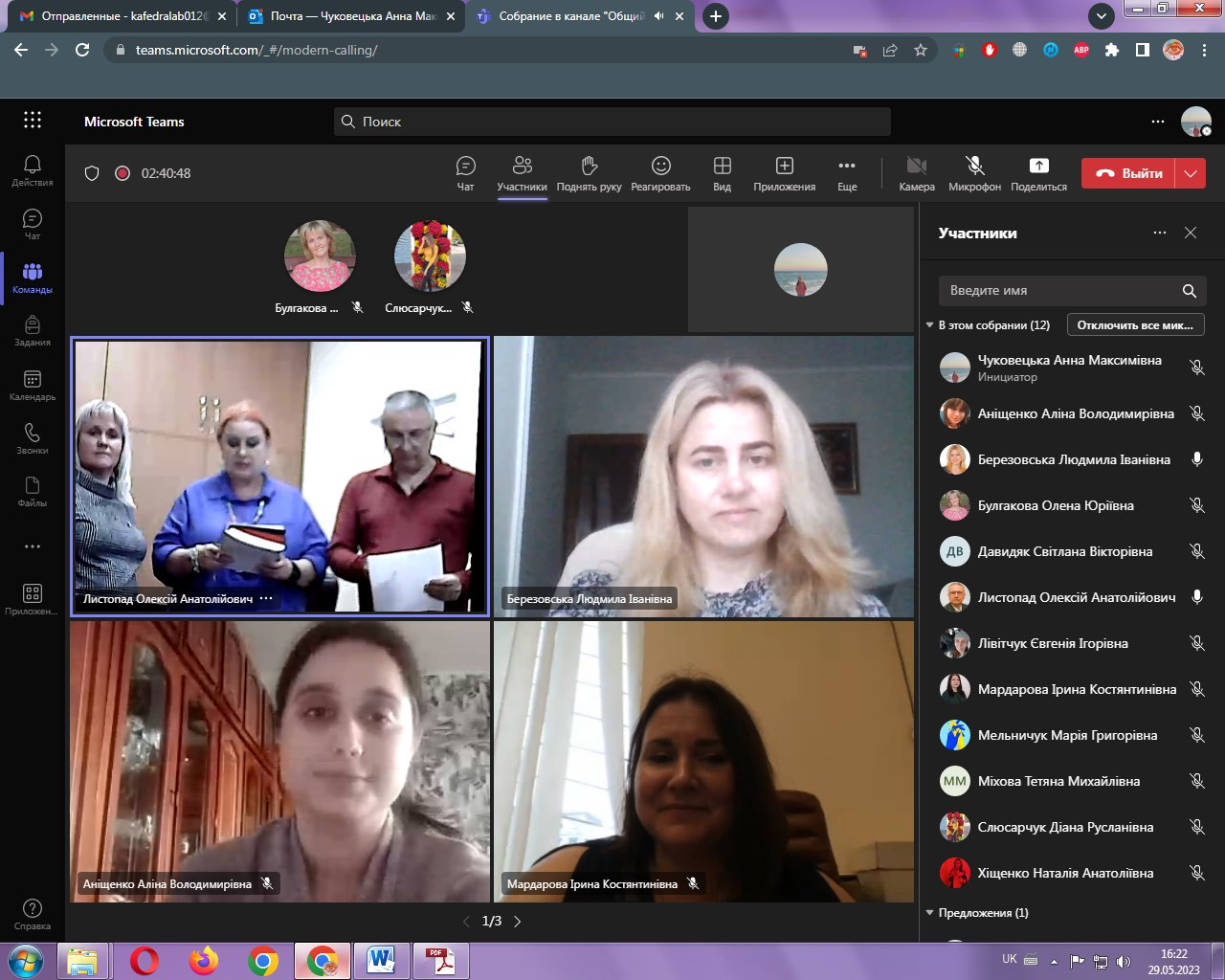Mute everyone with Отключить все мик...
This screenshot has height=980, width=1225.
coord(1135,325)
